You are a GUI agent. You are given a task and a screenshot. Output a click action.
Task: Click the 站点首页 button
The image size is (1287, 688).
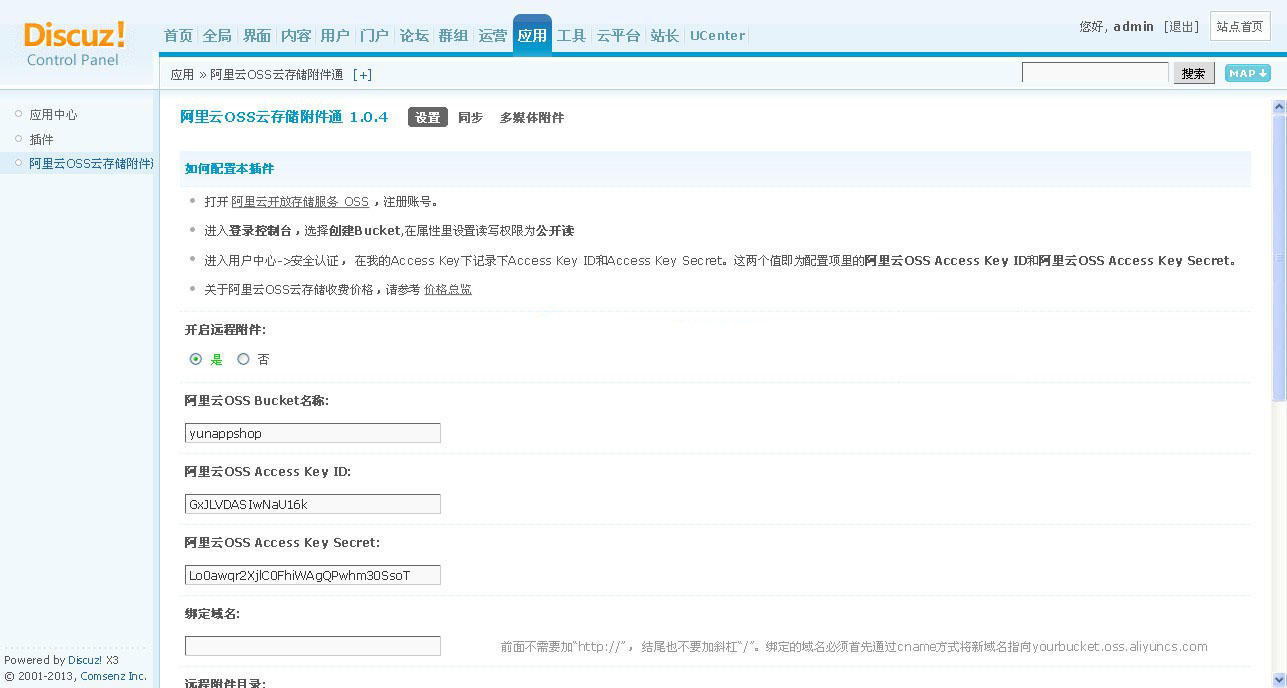pos(1240,27)
